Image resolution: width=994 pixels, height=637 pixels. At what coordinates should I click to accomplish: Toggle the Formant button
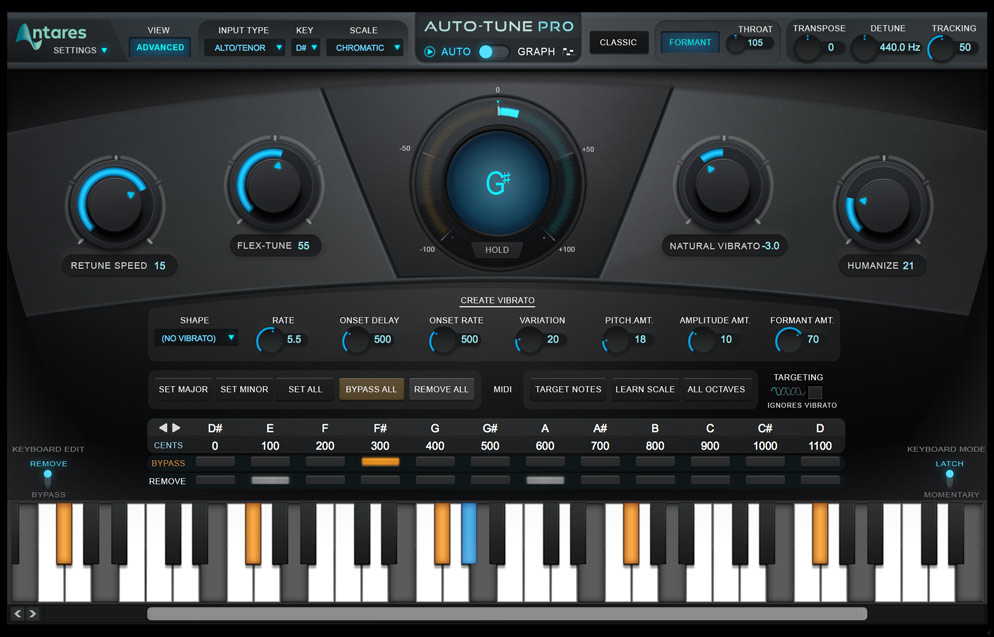(x=690, y=42)
